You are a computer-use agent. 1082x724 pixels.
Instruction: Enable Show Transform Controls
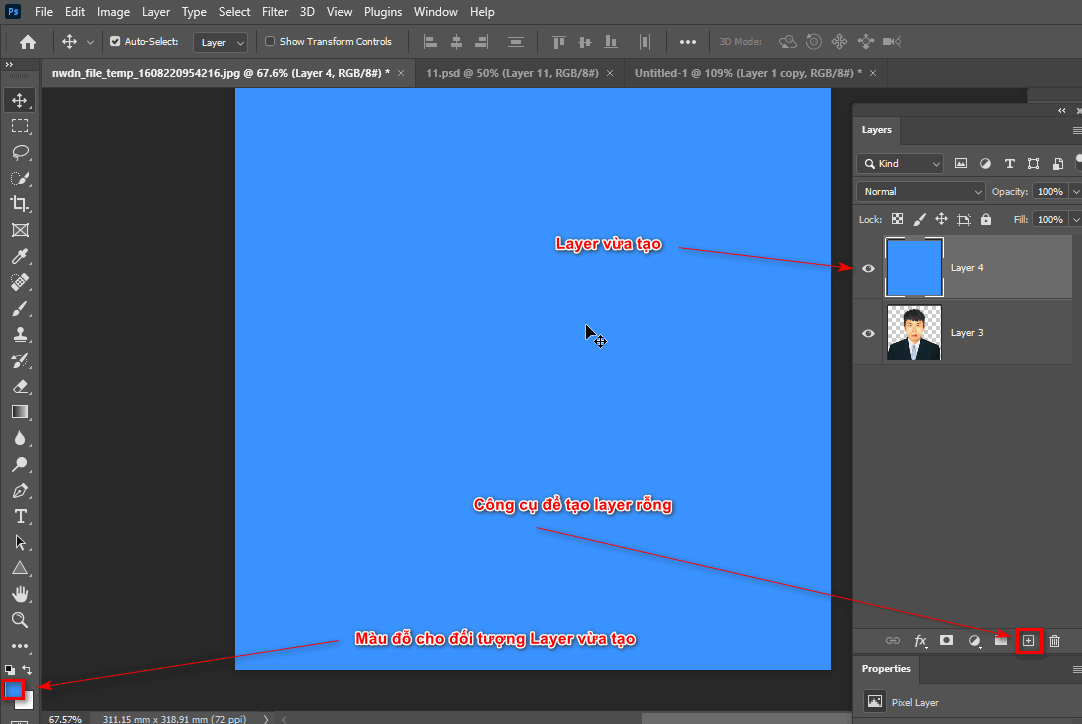[x=270, y=41]
